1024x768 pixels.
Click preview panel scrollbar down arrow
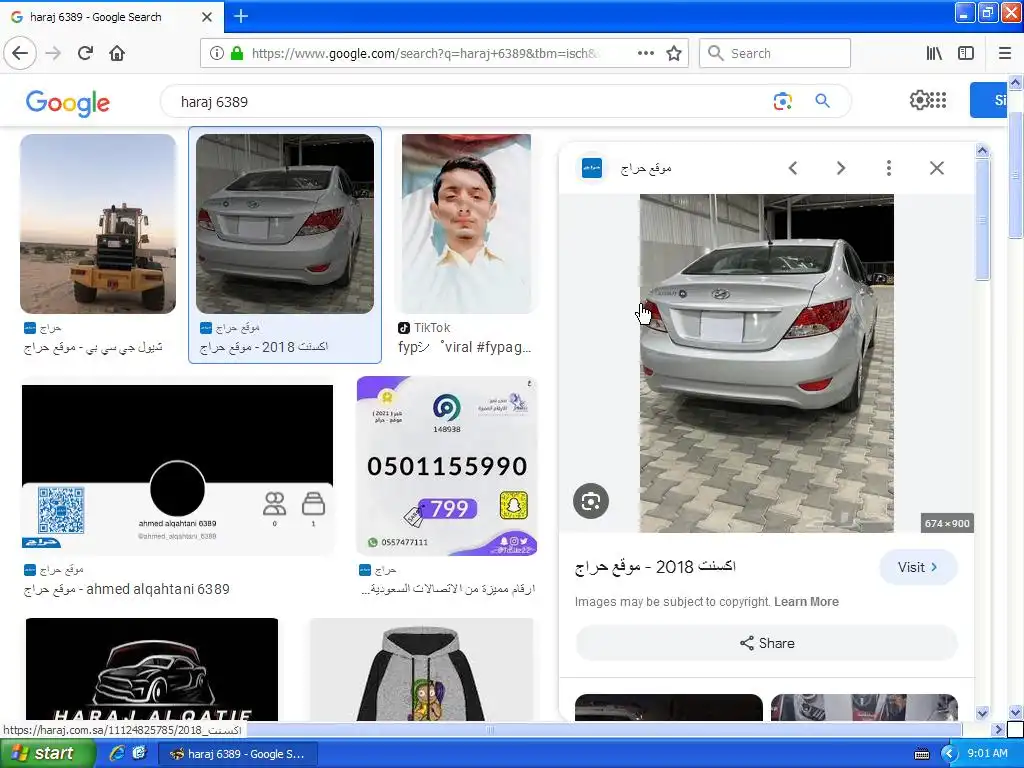click(x=982, y=713)
